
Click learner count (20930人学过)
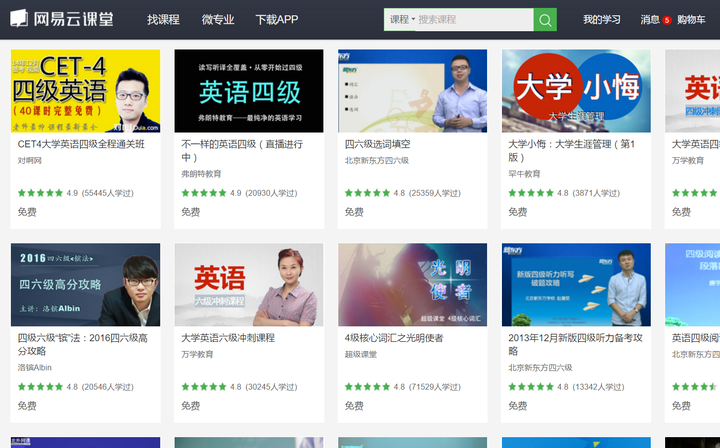point(271,193)
